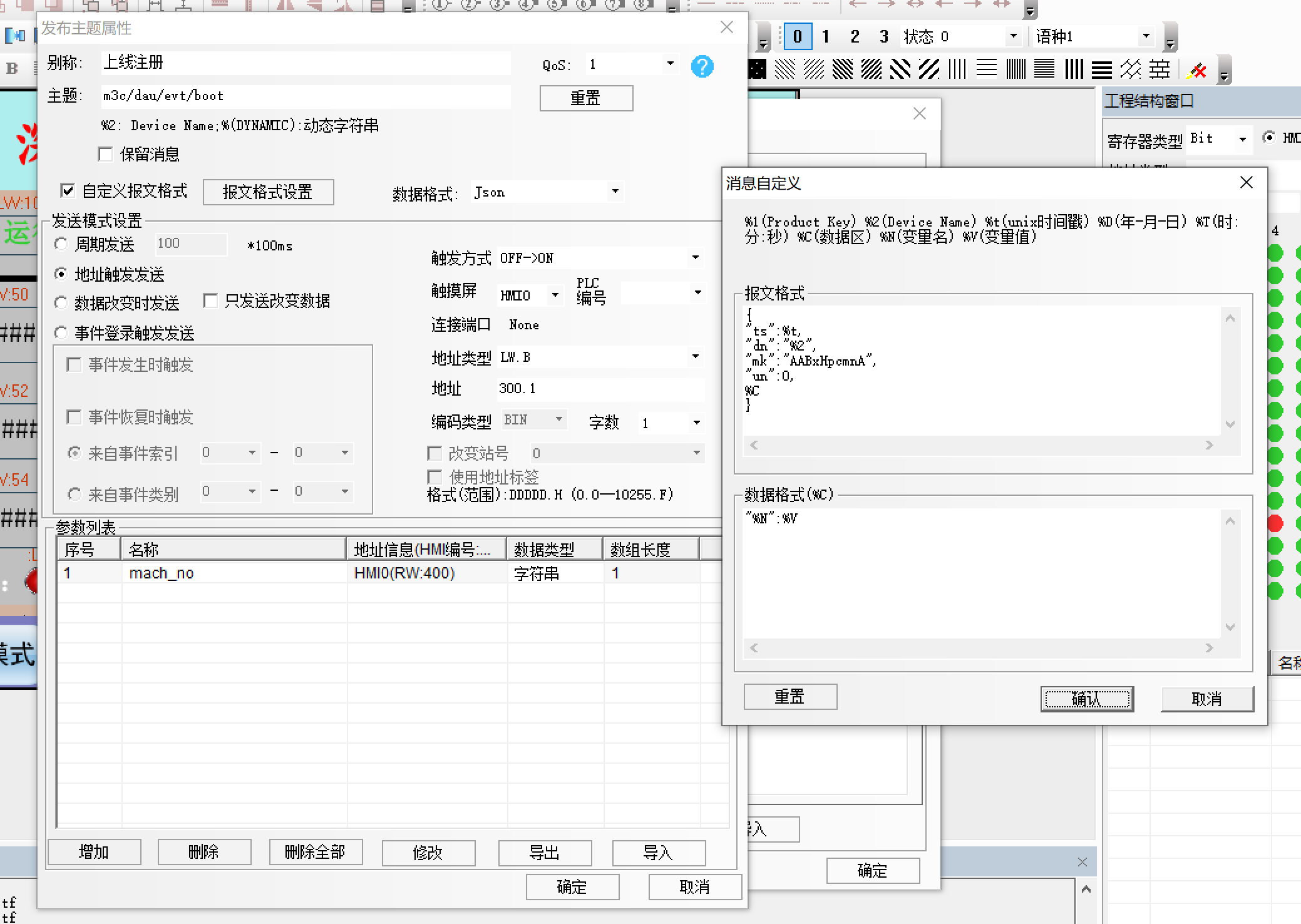Switch to state 0 toolbar button
1301x924 pixels.
(798, 36)
